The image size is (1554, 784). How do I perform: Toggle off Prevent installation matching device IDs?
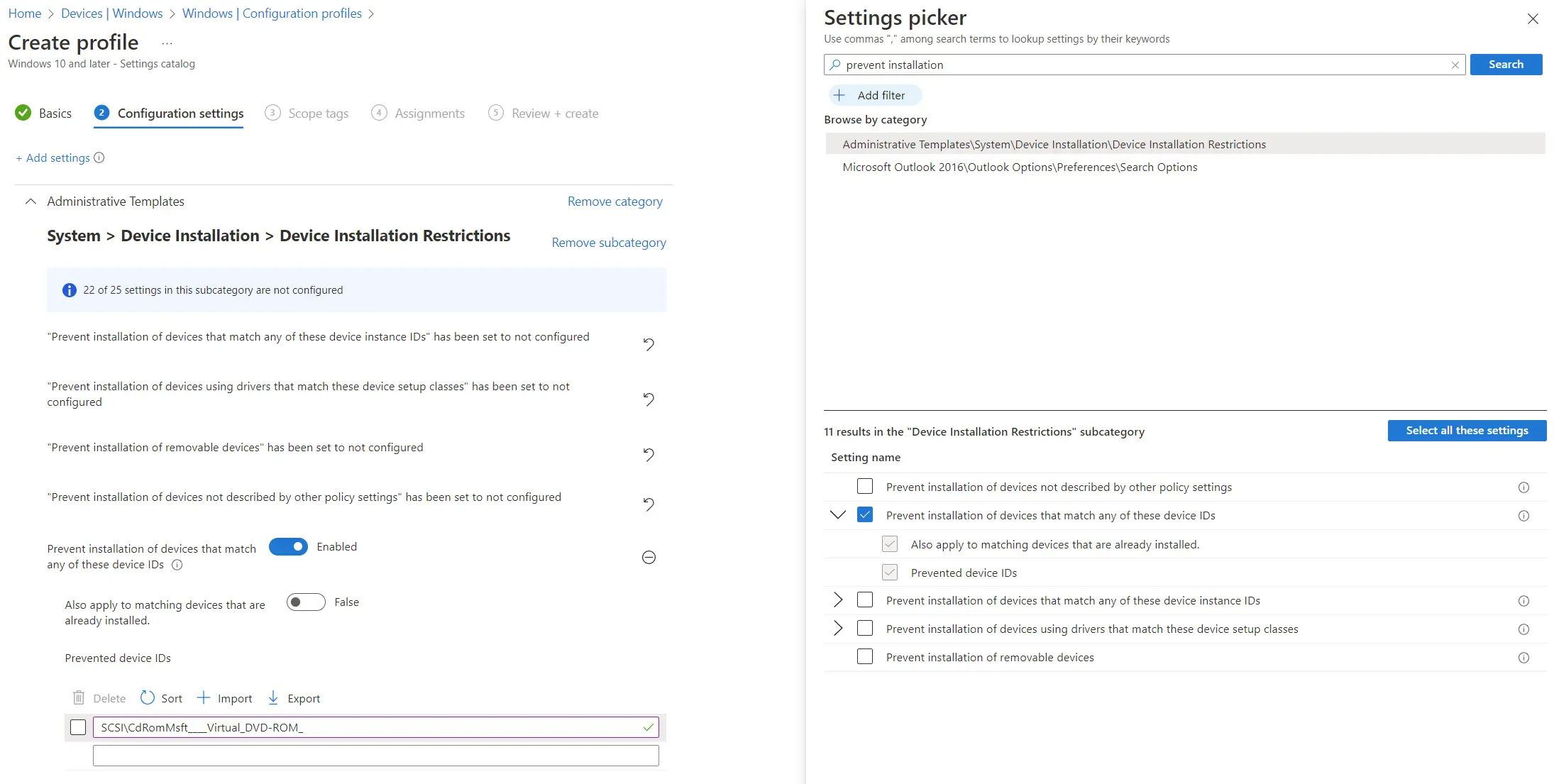tap(288, 547)
